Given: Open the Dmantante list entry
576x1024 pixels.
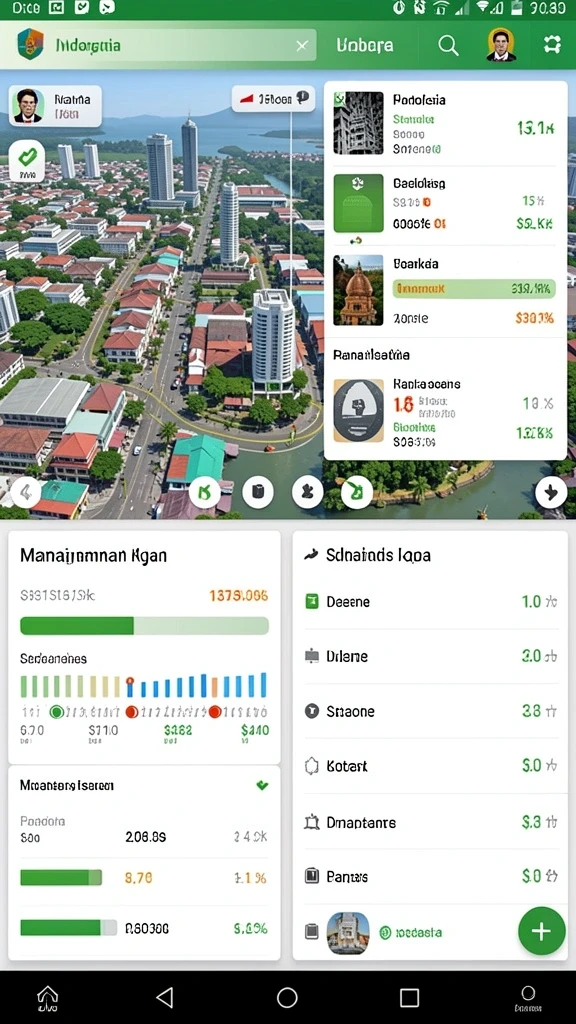Looking at the screenshot, I should pos(430,822).
